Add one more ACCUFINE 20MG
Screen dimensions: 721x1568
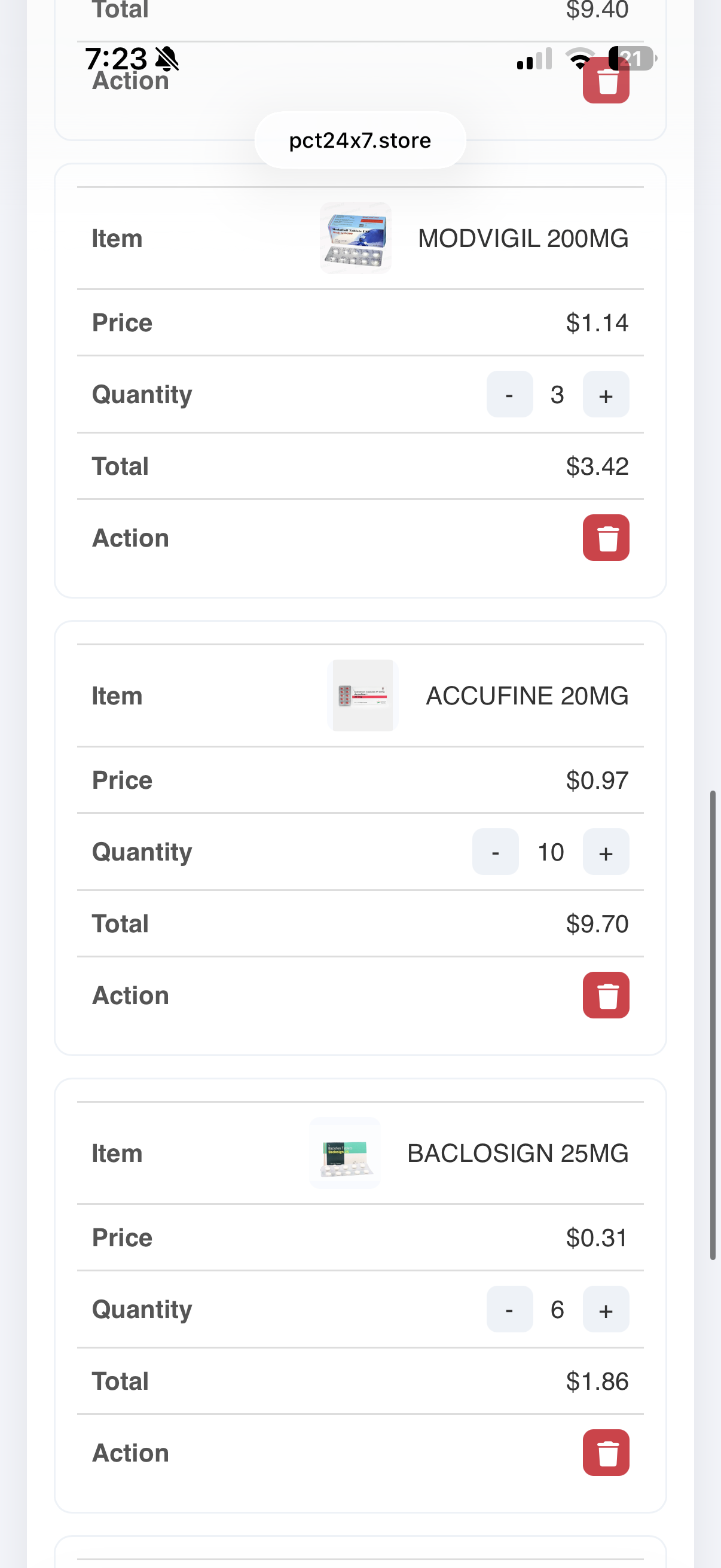pyautogui.click(x=606, y=852)
